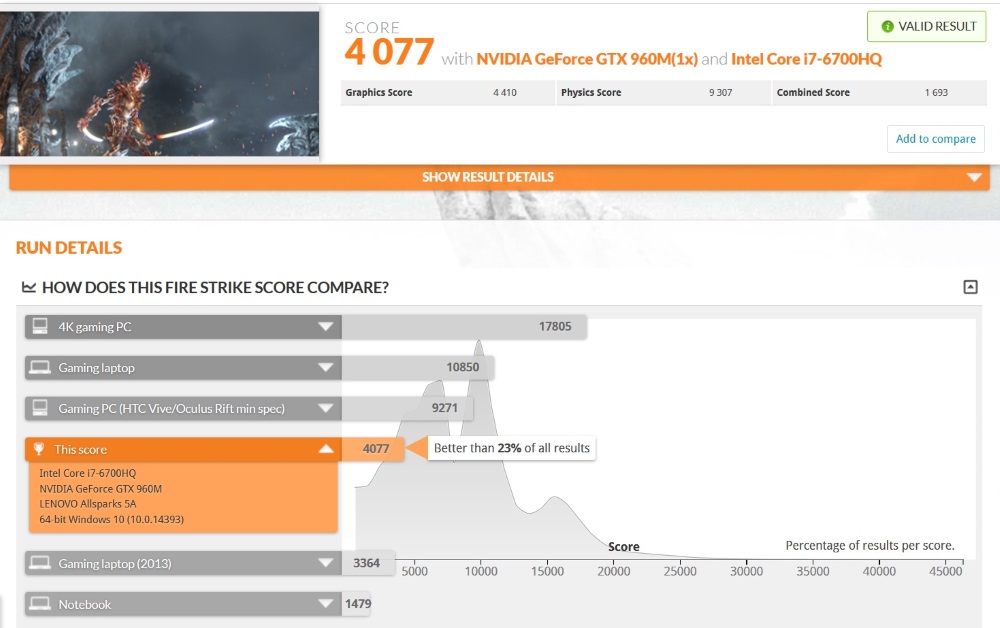The height and width of the screenshot is (628, 1000).
Task: Click the info icon in Valid Result
Action: click(886, 26)
